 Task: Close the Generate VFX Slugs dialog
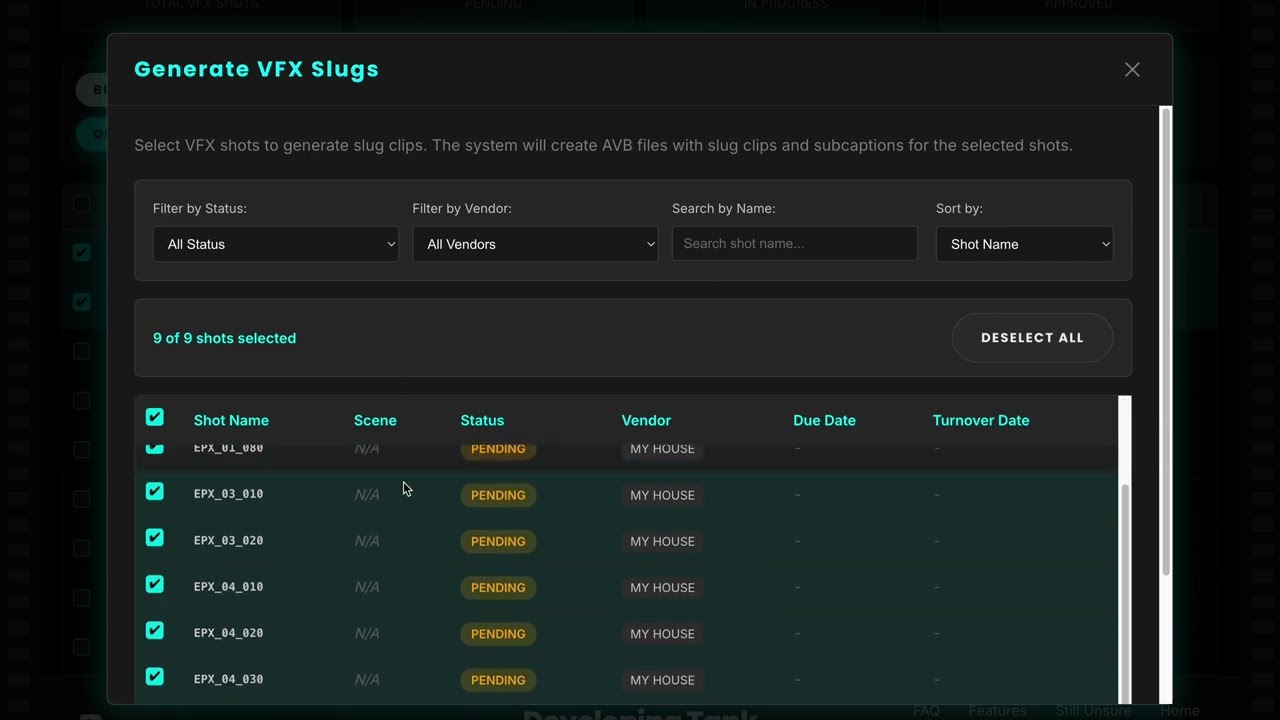point(1132,69)
